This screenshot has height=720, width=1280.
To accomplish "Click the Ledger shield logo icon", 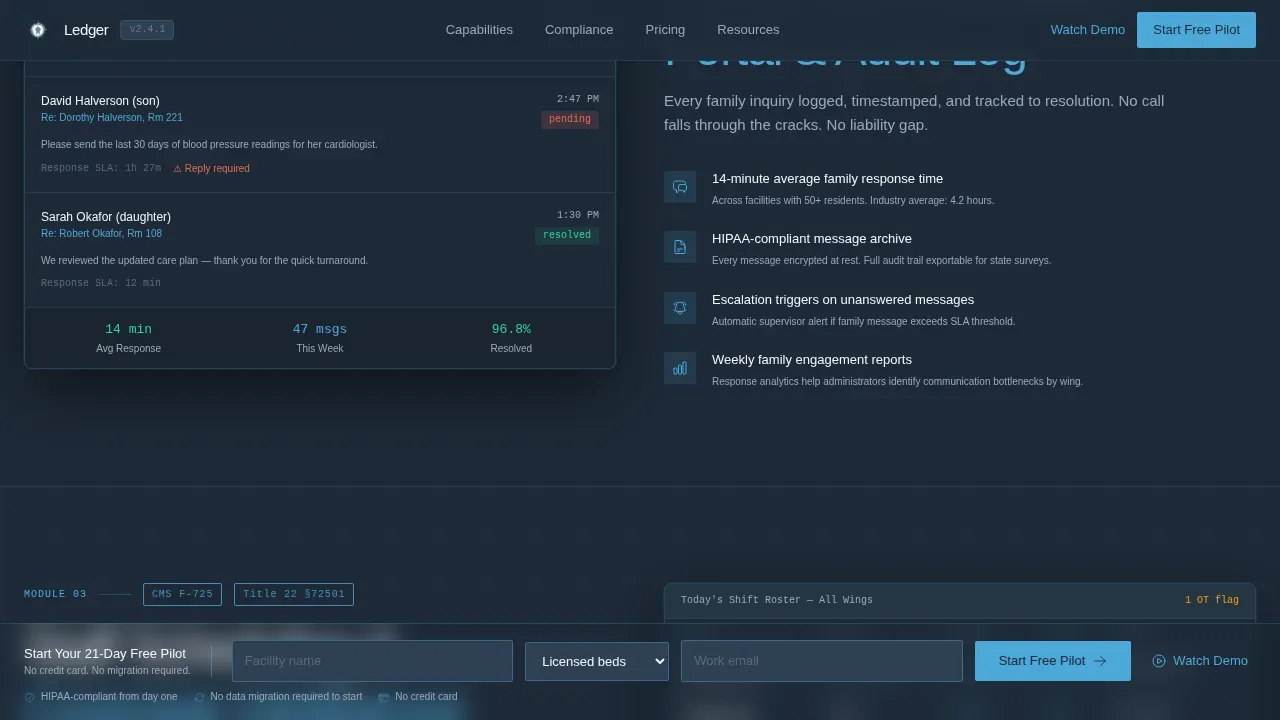I will (x=38, y=30).
